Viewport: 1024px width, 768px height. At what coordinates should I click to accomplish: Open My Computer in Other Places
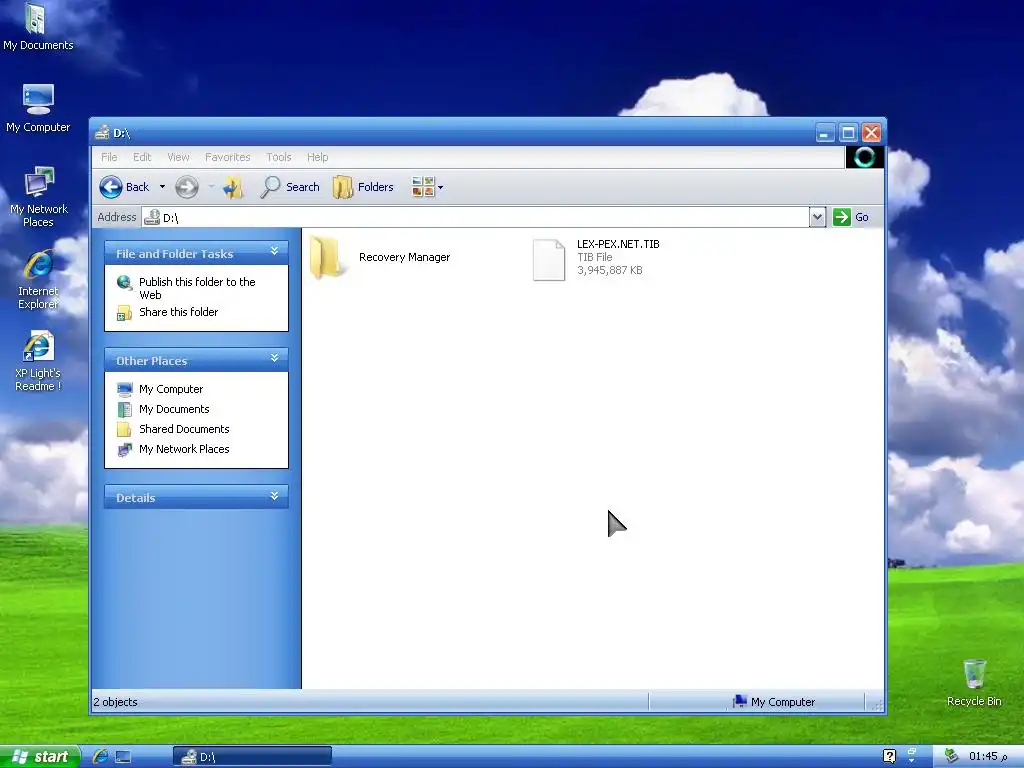[170, 389]
